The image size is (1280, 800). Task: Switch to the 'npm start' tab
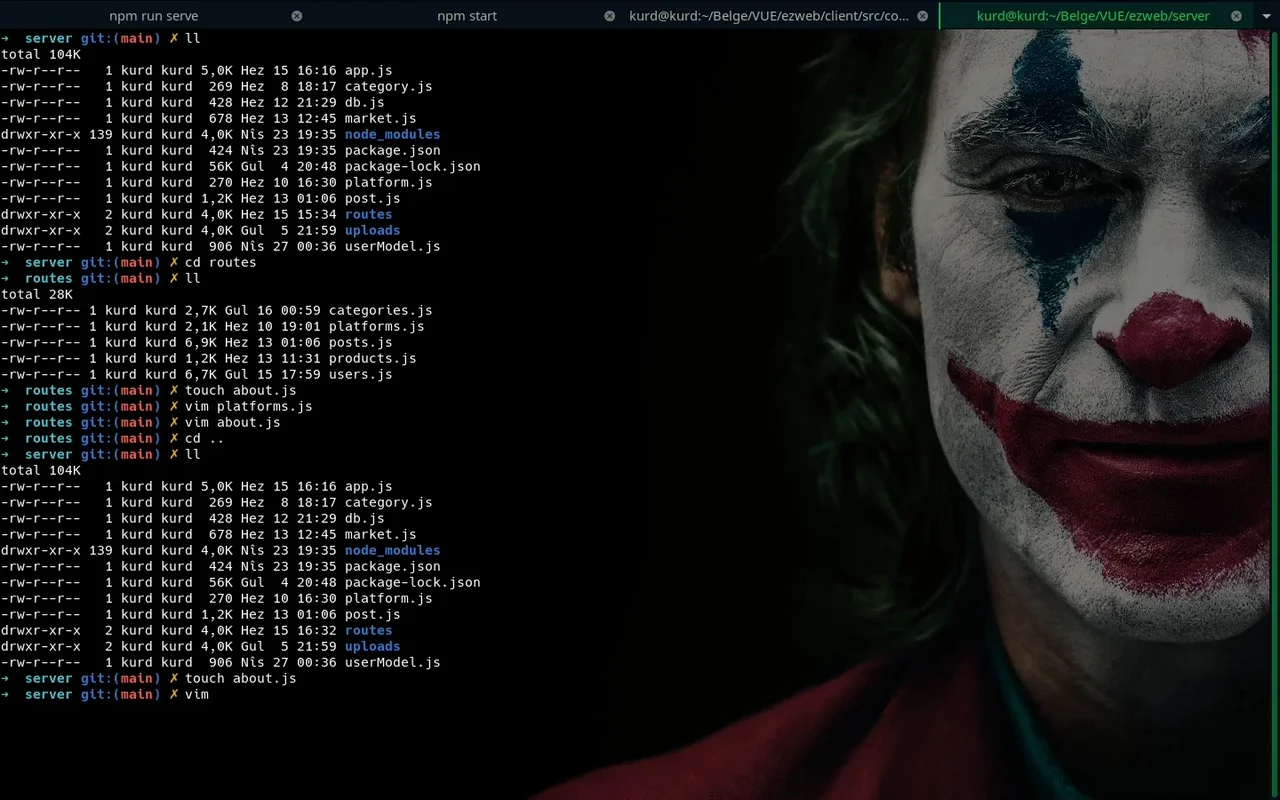[x=466, y=16]
